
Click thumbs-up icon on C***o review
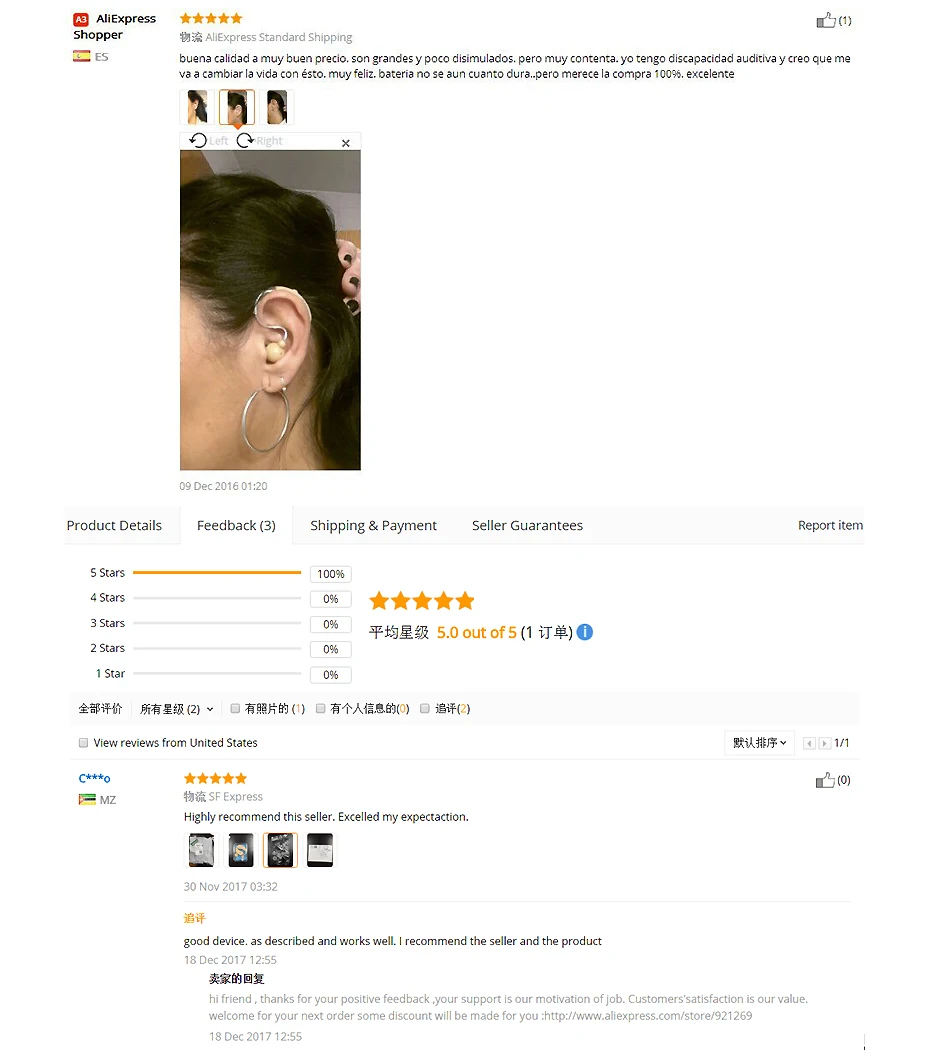[825, 780]
